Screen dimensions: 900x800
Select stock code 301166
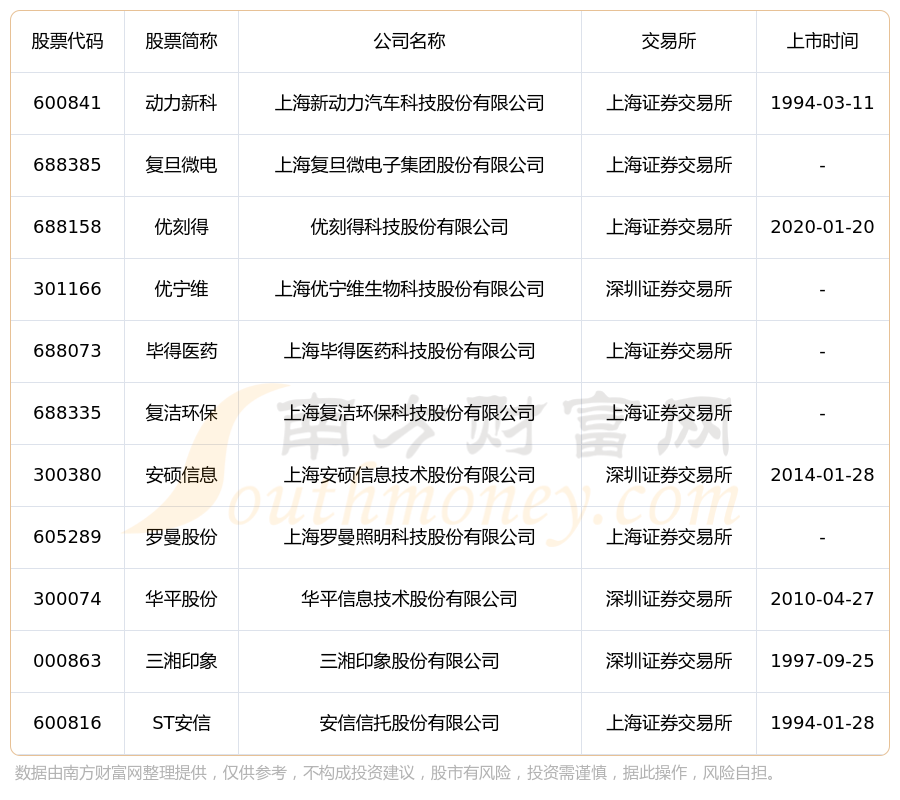tap(67, 289)
